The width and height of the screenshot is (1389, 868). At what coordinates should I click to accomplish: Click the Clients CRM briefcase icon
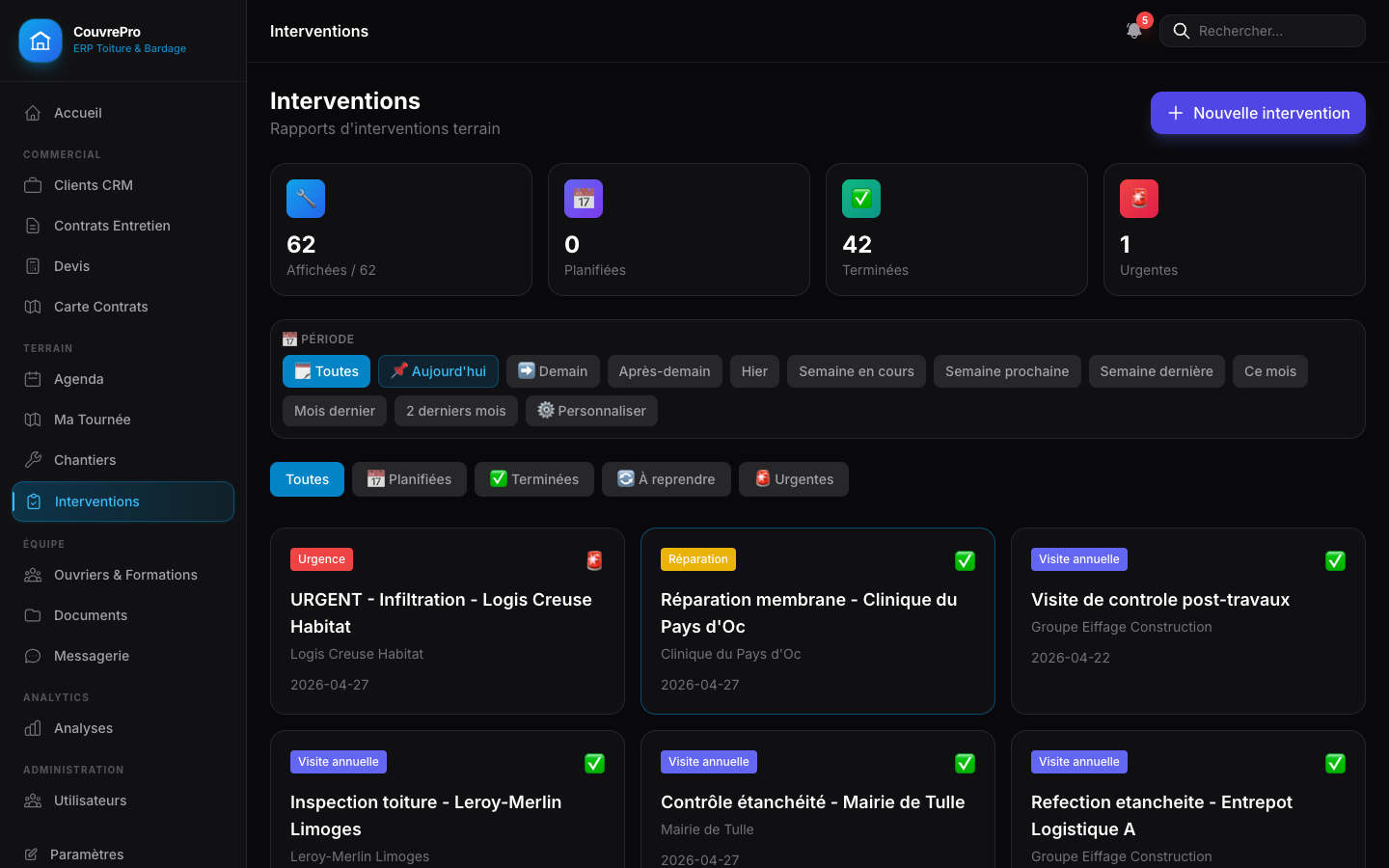33,185
